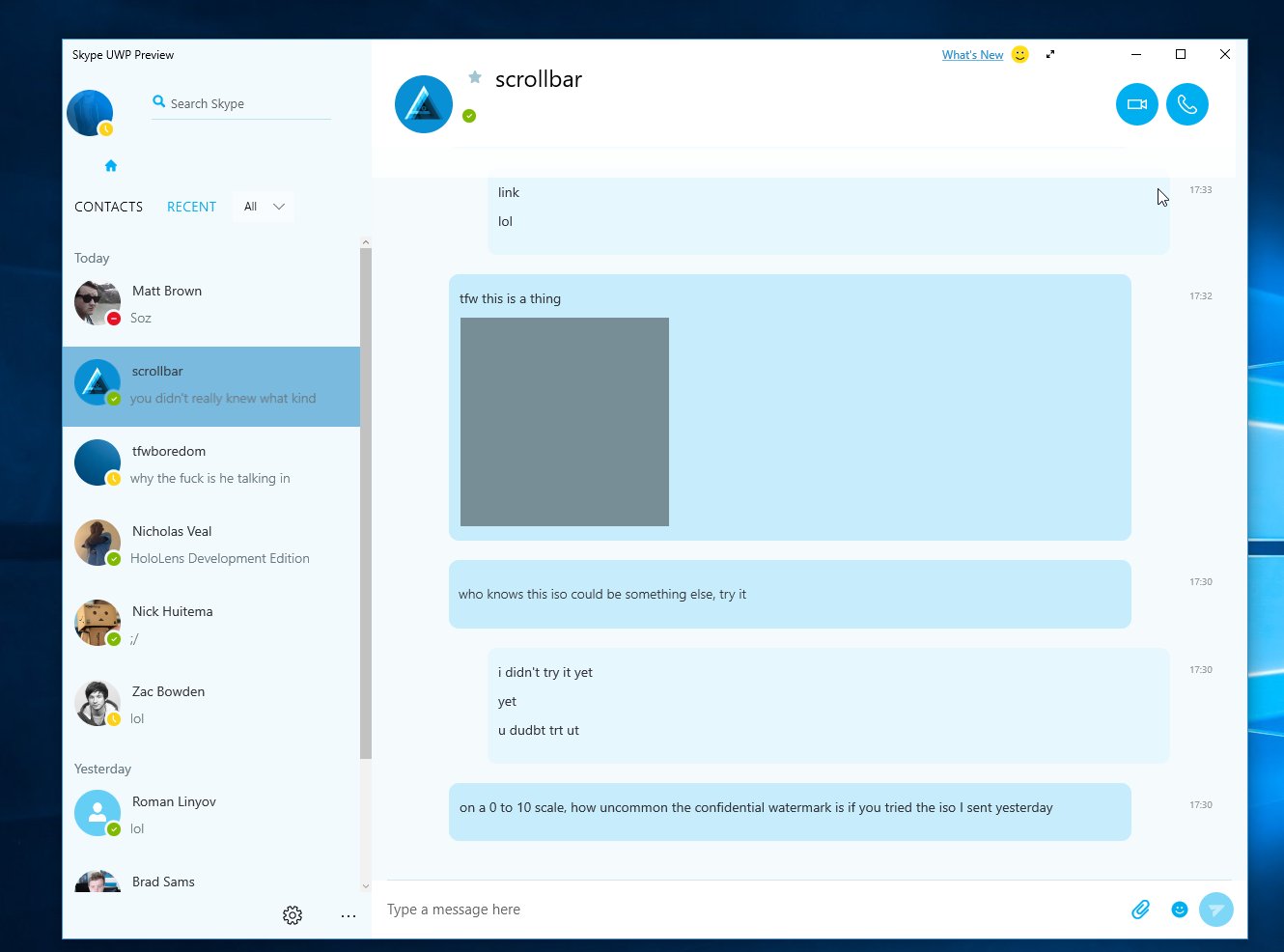Open Matt Brown conversation

(211, 305)
